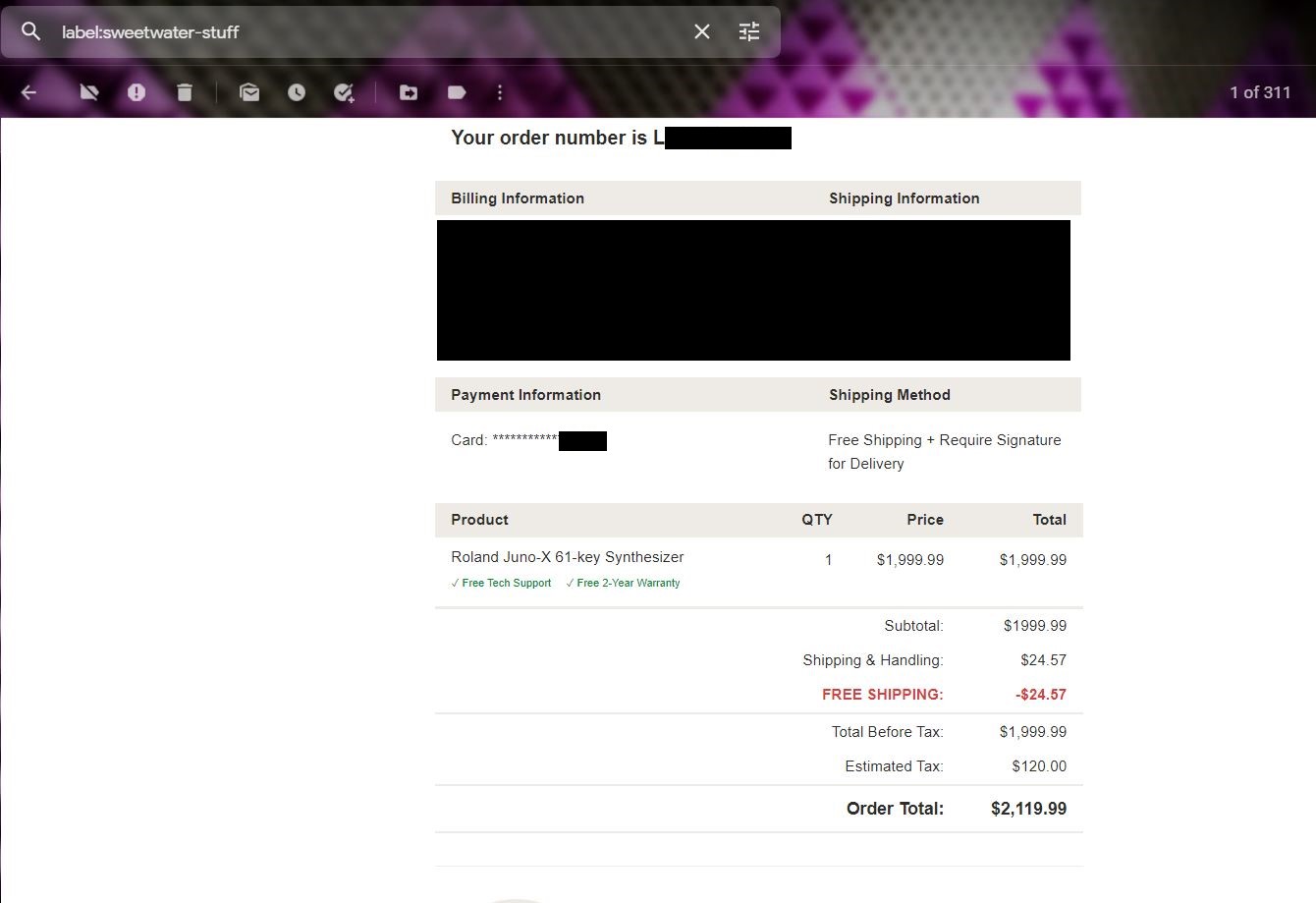Screen dimensions: 1316x903
Task: Mark the email as unread
Action: [249, 92]
